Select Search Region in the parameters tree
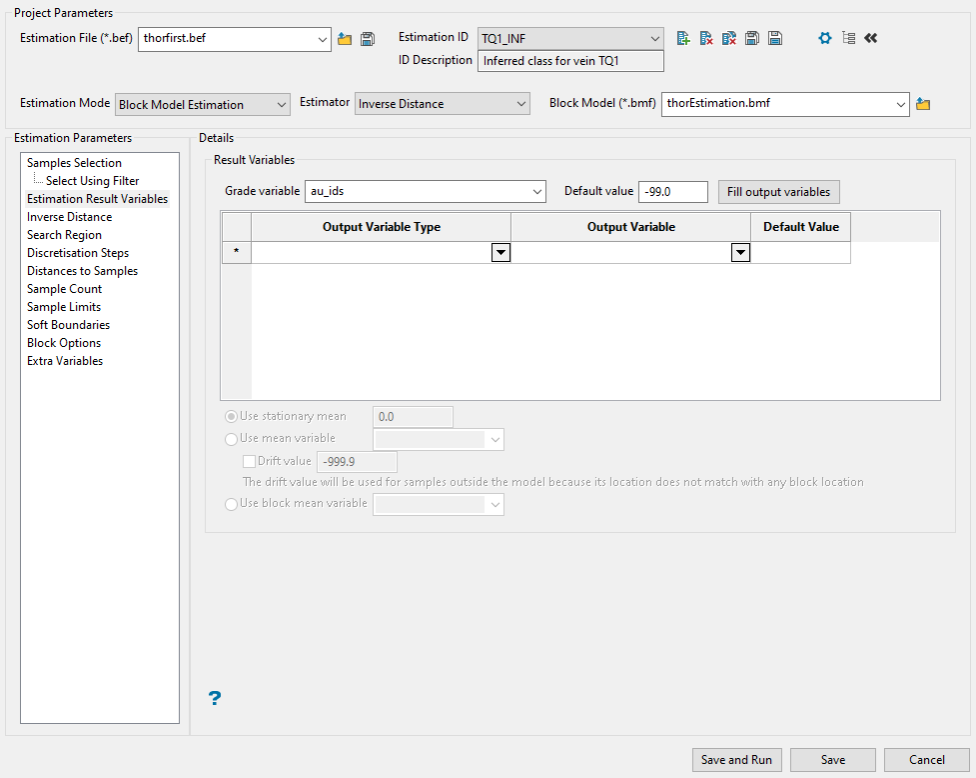The image size is (976, 778). pos(64,235)
